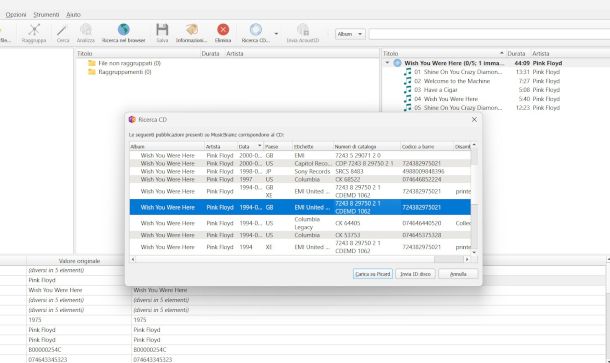Click the Artista header in the right album pane

541,54
